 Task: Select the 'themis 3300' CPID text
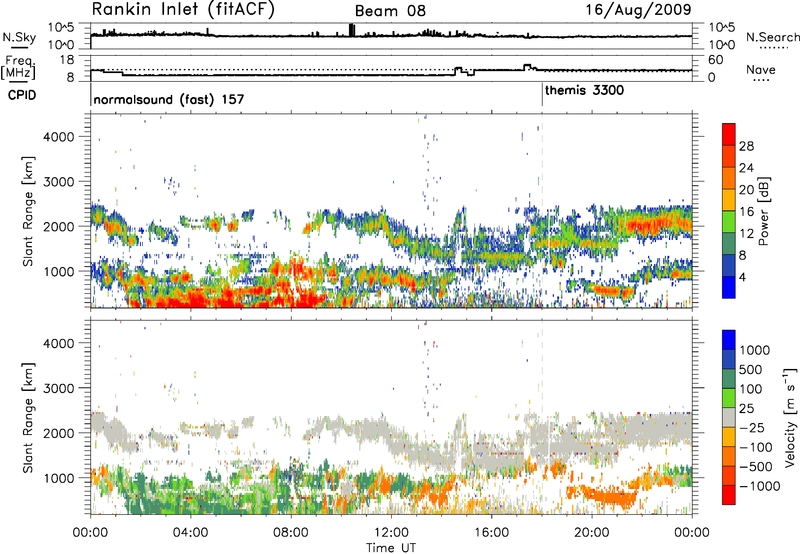click(x=584, y=91)
